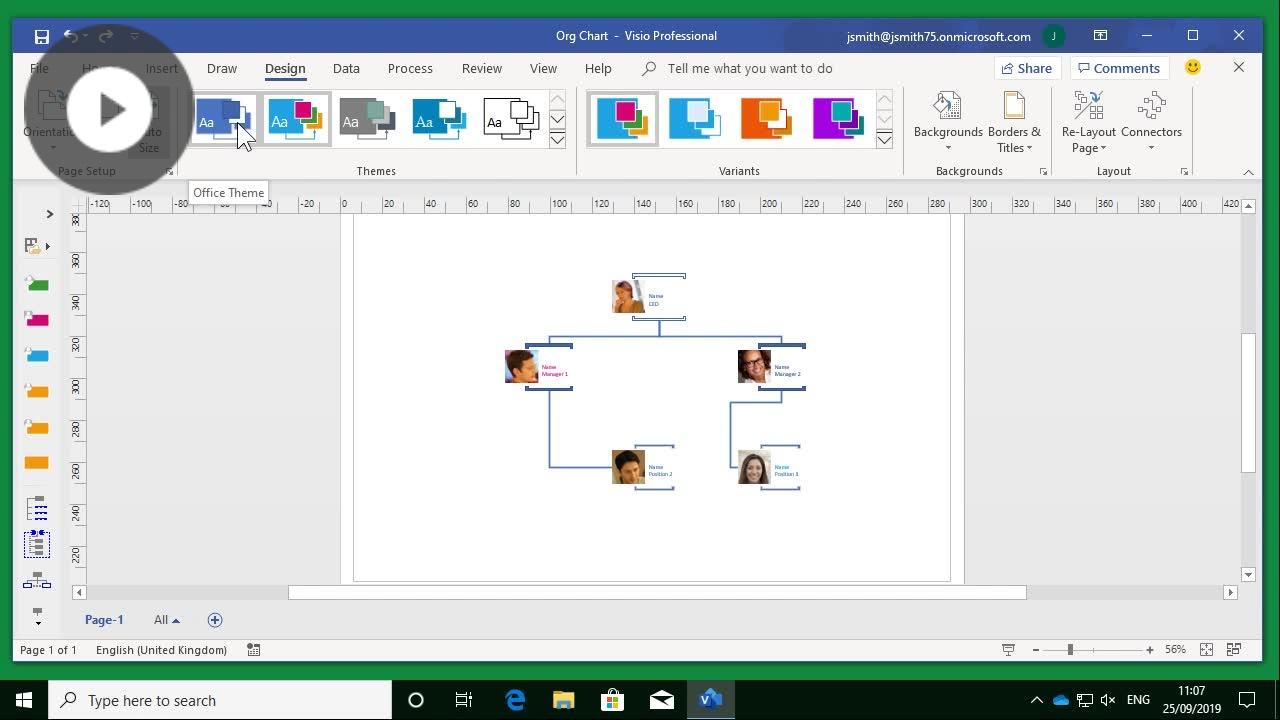Image resolution: width=1280 pixels, height=720 pixels.
Task: Apply the dark blue theme thumbnail
Action: [440, 120]
